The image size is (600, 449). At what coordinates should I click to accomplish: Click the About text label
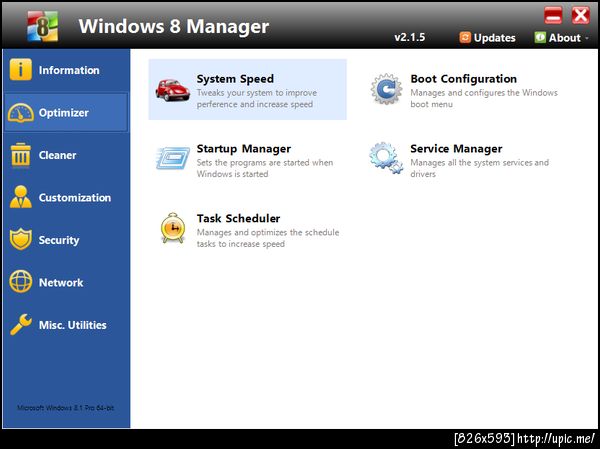[564, 38]
